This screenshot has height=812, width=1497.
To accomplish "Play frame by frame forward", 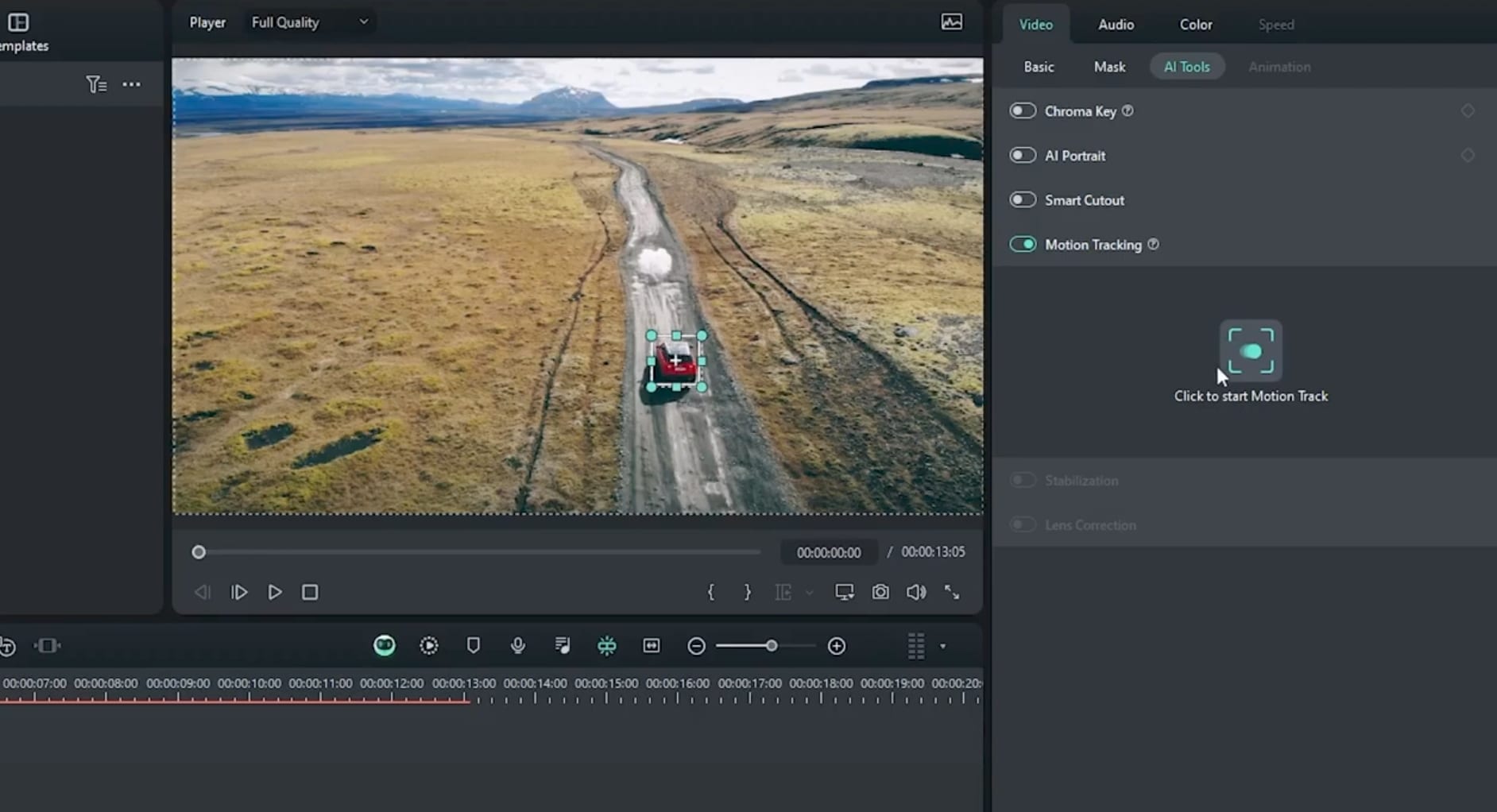I will (239, 593).
